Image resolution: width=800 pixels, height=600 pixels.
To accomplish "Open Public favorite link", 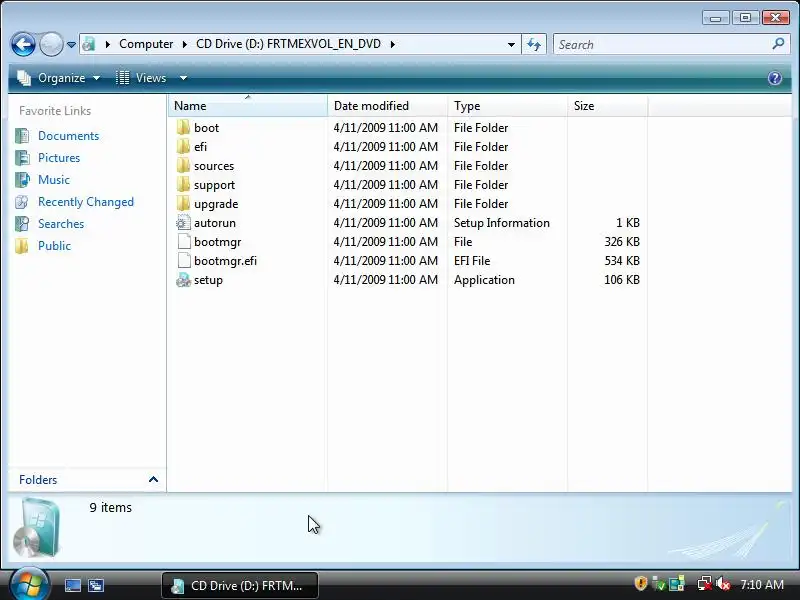I will [54, 246].
